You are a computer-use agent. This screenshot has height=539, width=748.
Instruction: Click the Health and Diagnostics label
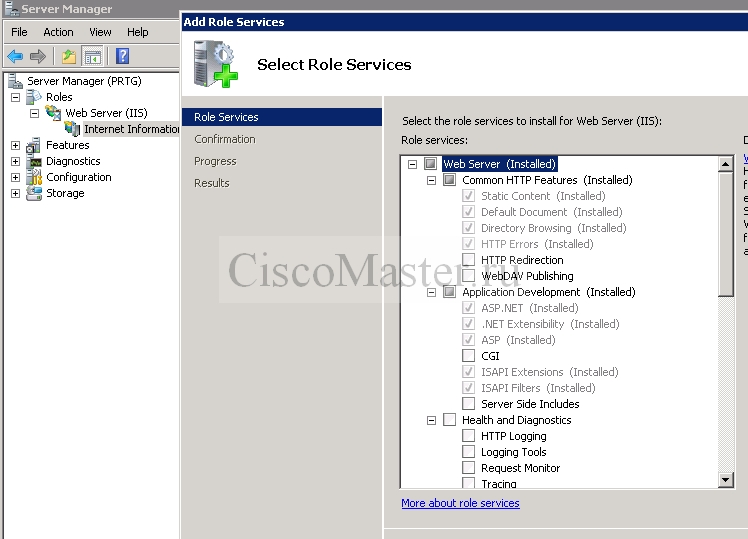517,420
